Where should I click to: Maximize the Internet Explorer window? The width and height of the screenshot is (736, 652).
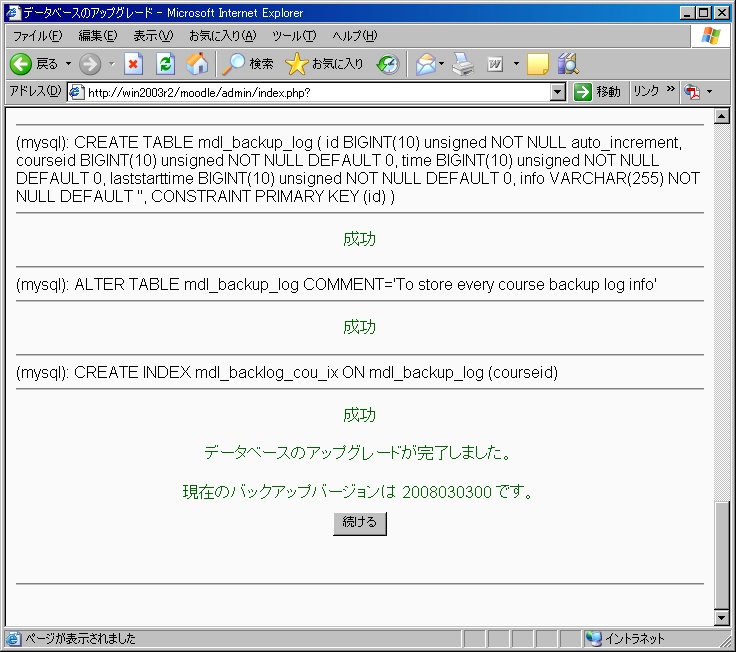704,12
